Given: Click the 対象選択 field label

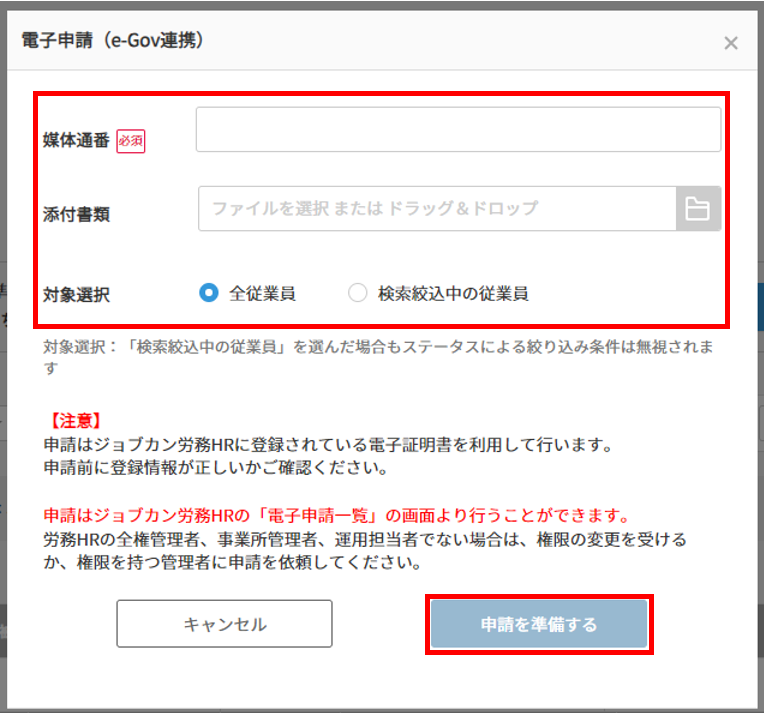Looking at the screenshot, I should point(76,294).
